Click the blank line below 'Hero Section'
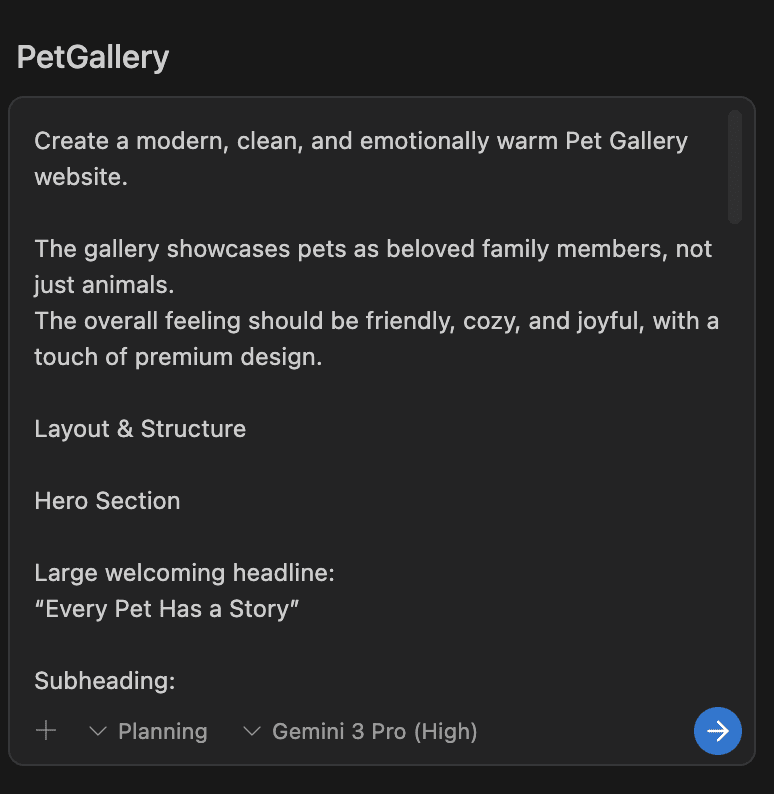This screenshot has height=794, width=774. click(x=300, y=537)
